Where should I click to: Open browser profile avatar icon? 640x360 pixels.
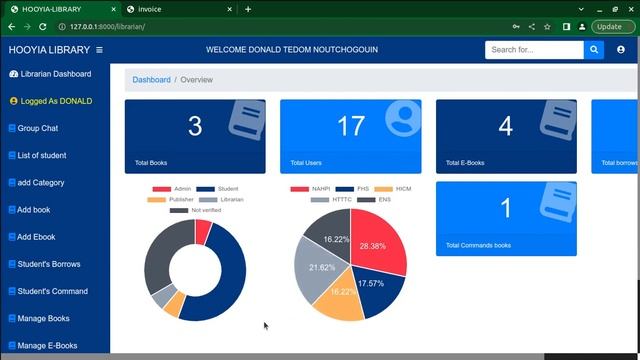click(x=582, y=27)
